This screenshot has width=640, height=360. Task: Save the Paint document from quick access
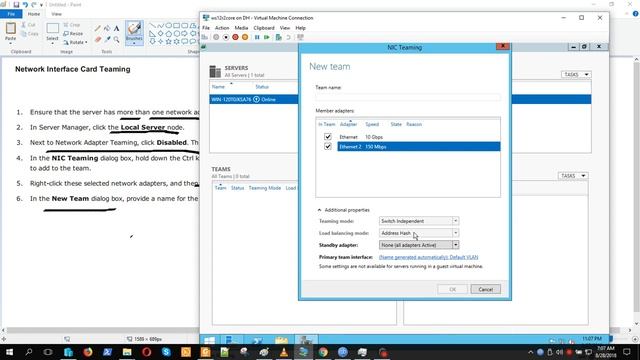click(x=16, y=4)
